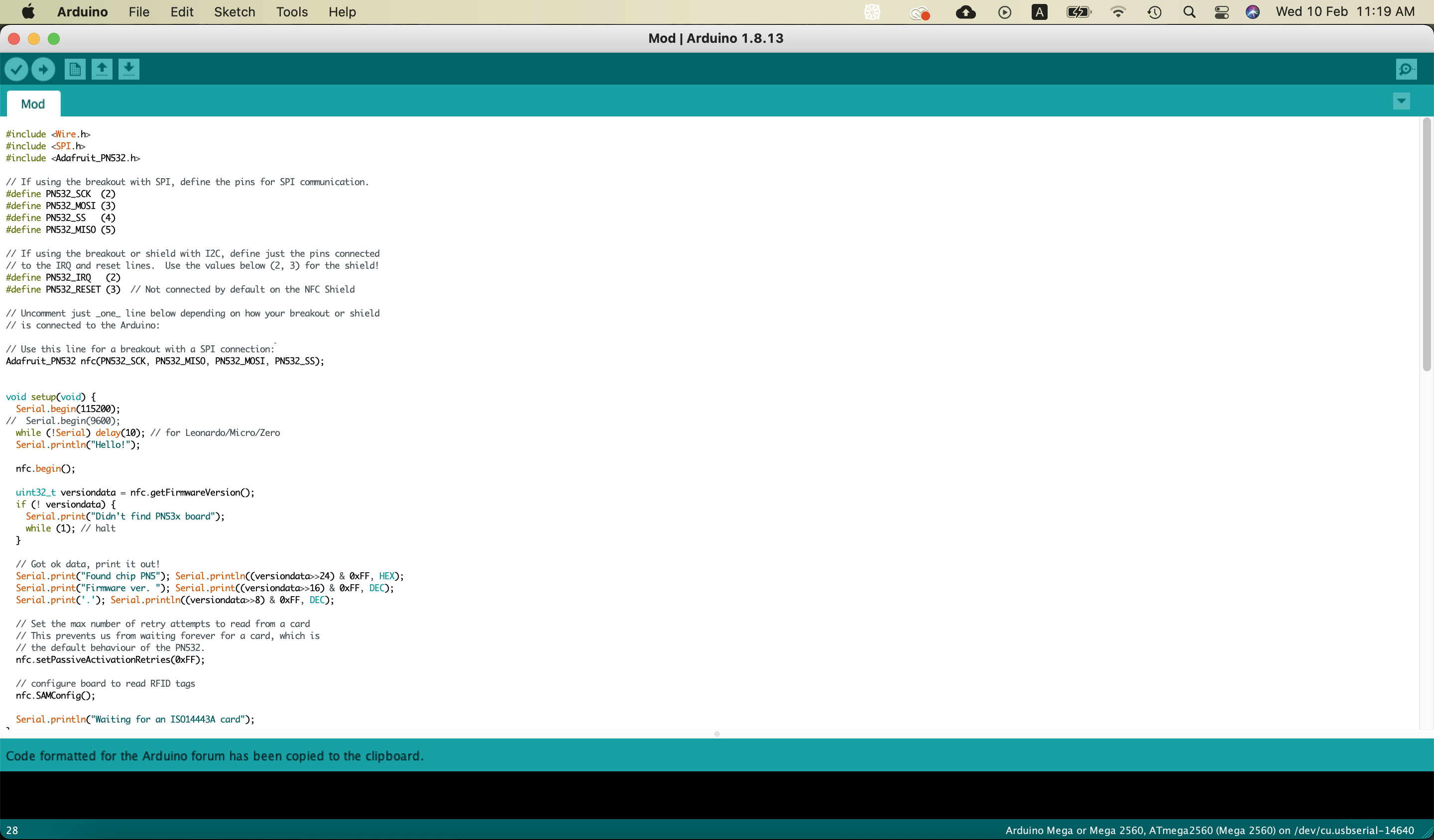Select the Mod sketch tab
This screenshot has height=840, width=1434.
click(x=33, y=104)
